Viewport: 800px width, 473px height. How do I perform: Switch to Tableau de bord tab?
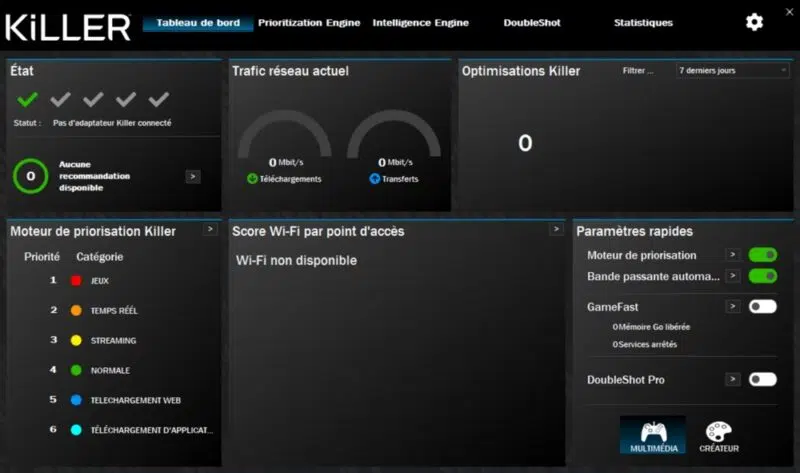click(x=198, y=23)
